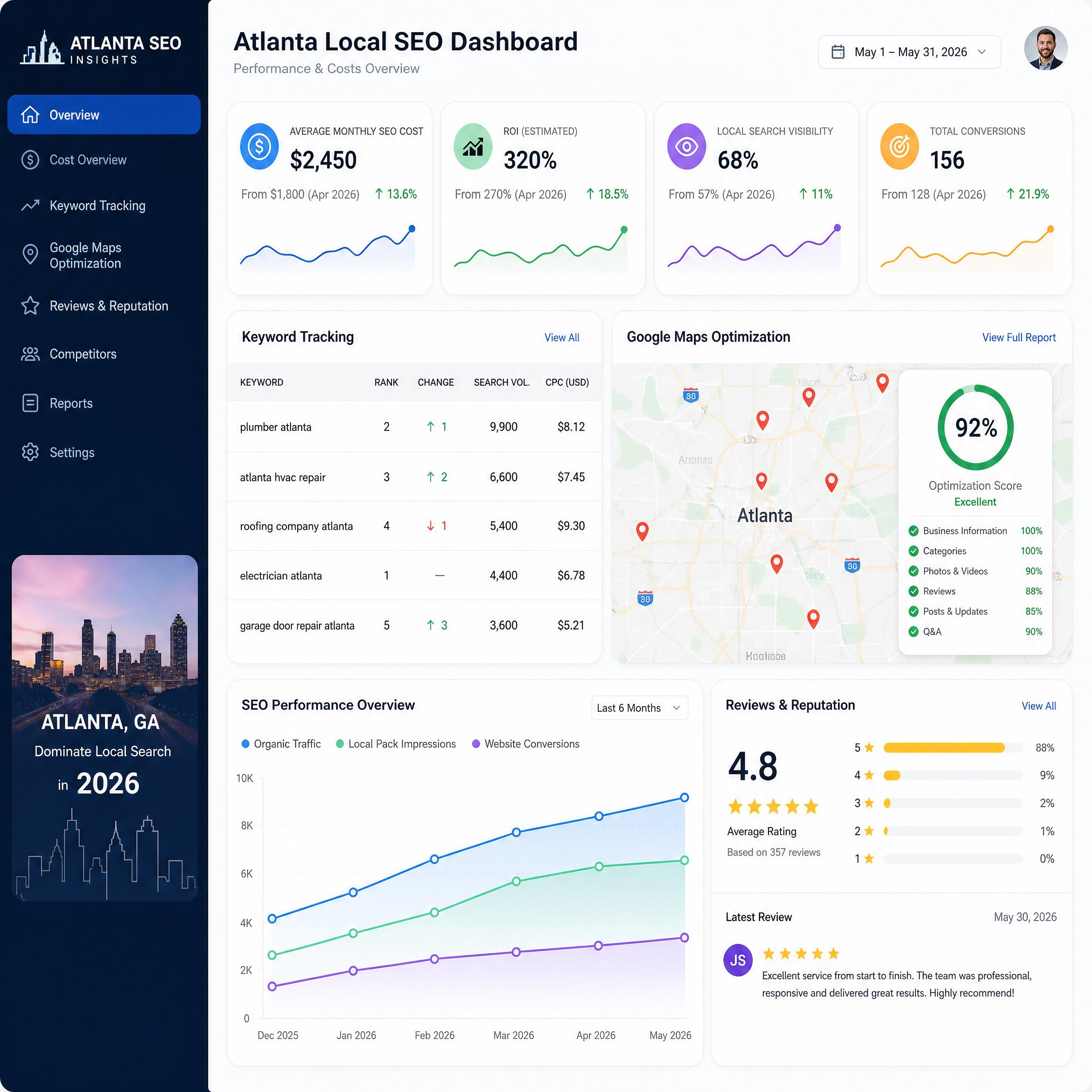Click the trend line icon beside Keyword Tracking
This screenshot has width=1092, height=1092.
pyautogui.click(x=30, y=205)
